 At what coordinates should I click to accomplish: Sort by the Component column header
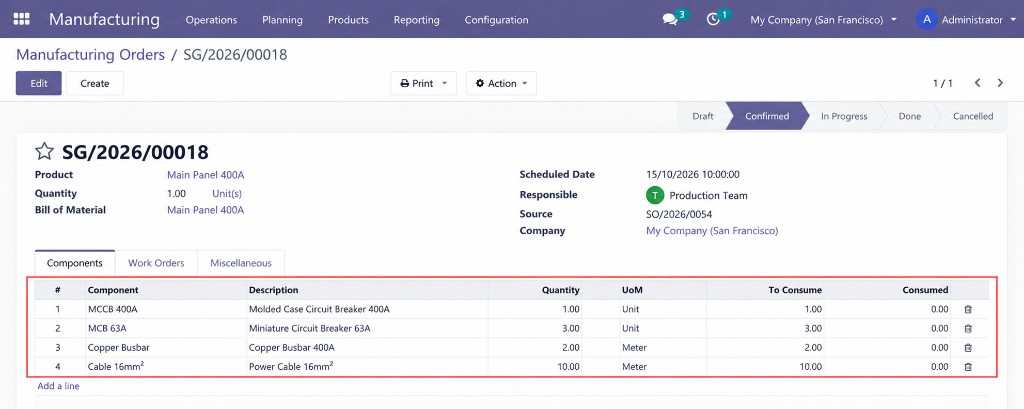click(113, 290)
